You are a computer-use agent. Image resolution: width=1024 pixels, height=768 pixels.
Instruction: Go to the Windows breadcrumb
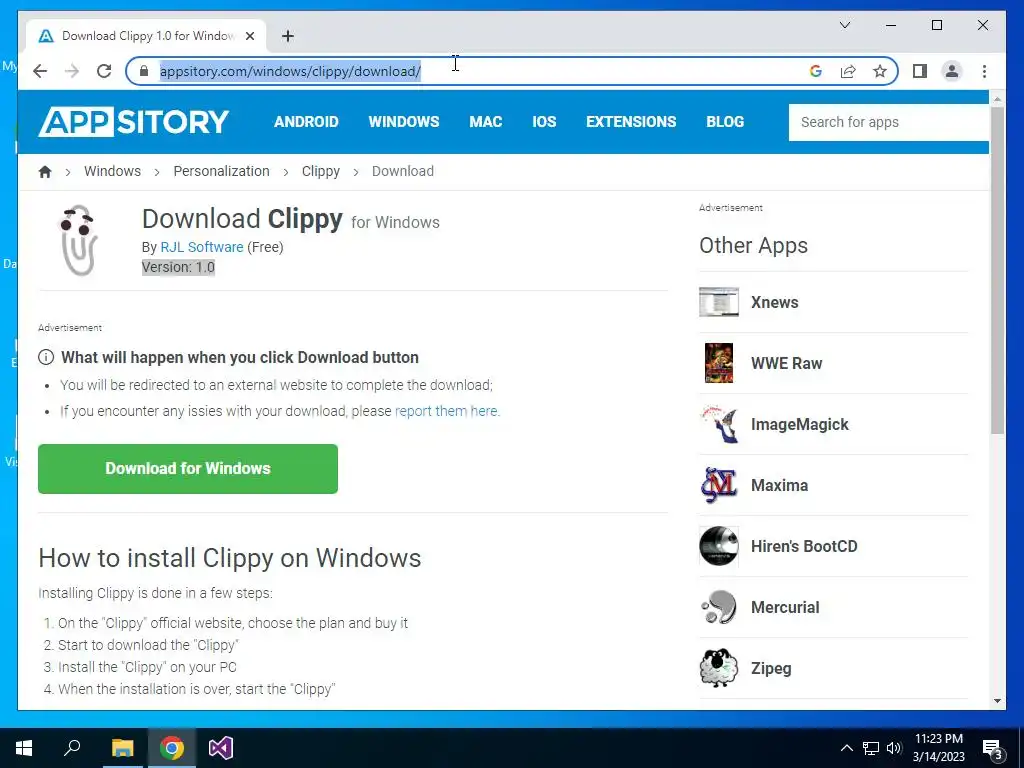pos(112,171)
